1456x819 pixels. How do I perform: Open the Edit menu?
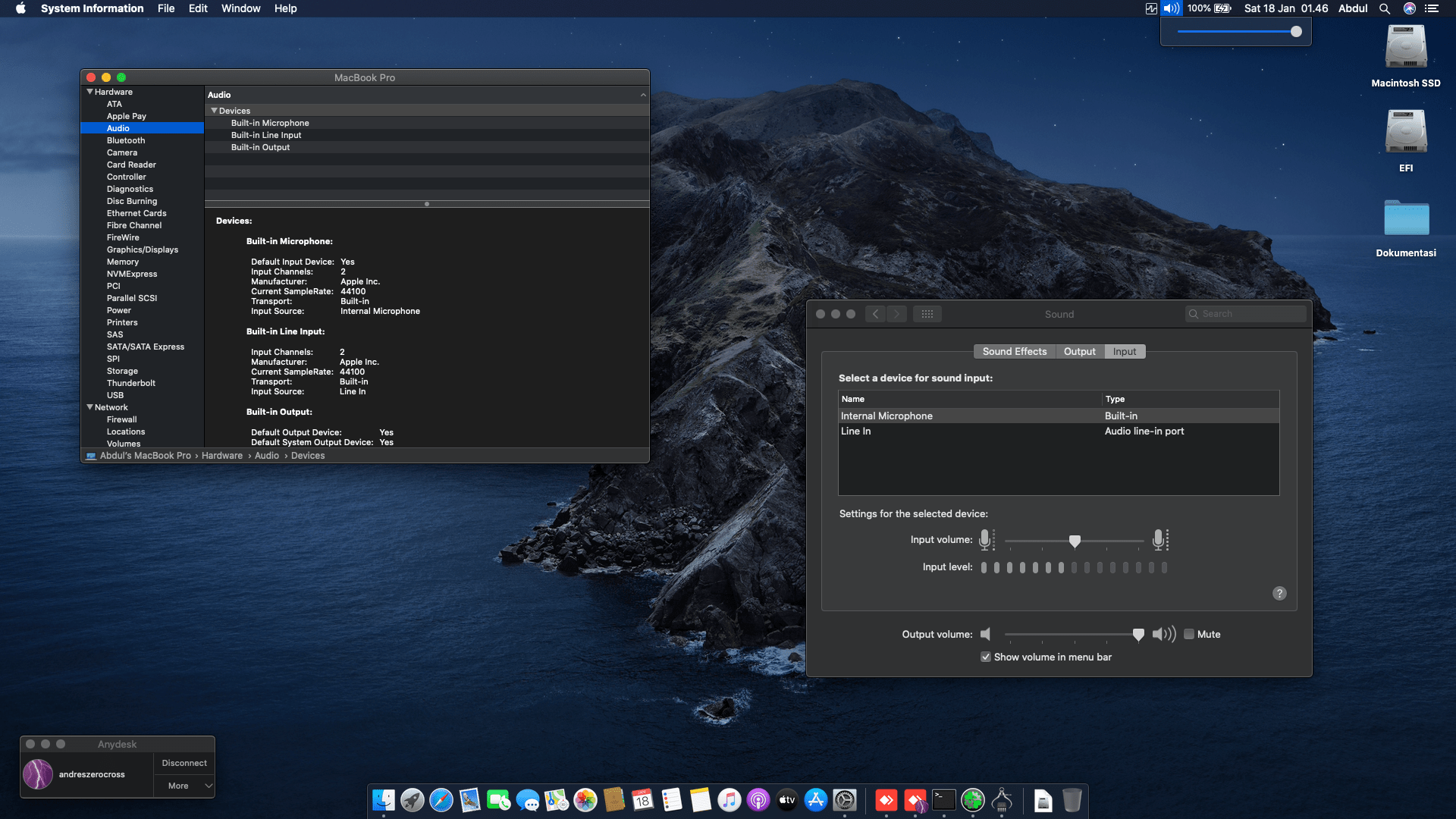click(x=198, y=8)
